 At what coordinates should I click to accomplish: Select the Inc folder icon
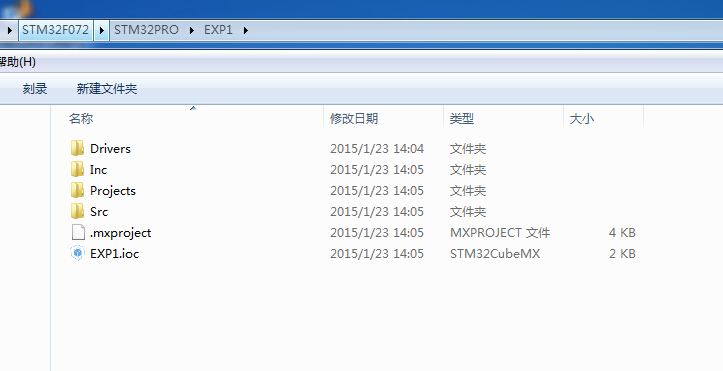coord(77,170)
